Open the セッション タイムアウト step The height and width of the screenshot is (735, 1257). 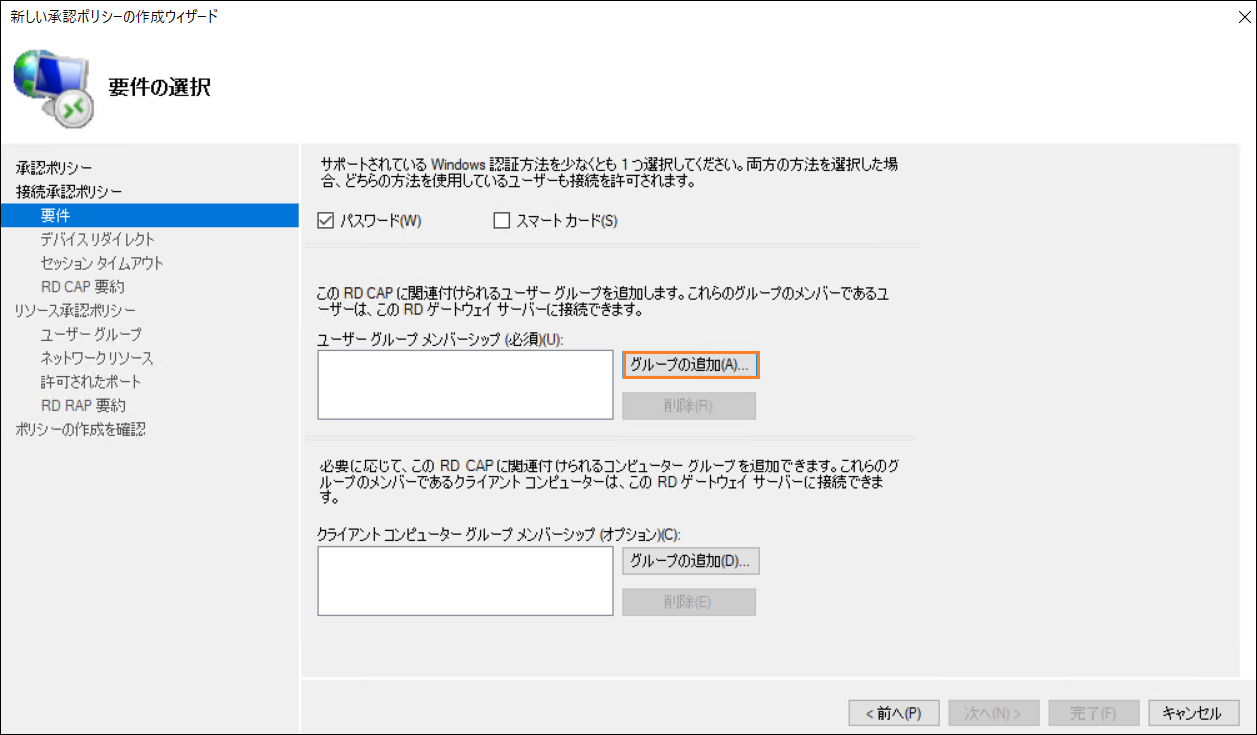102,263
